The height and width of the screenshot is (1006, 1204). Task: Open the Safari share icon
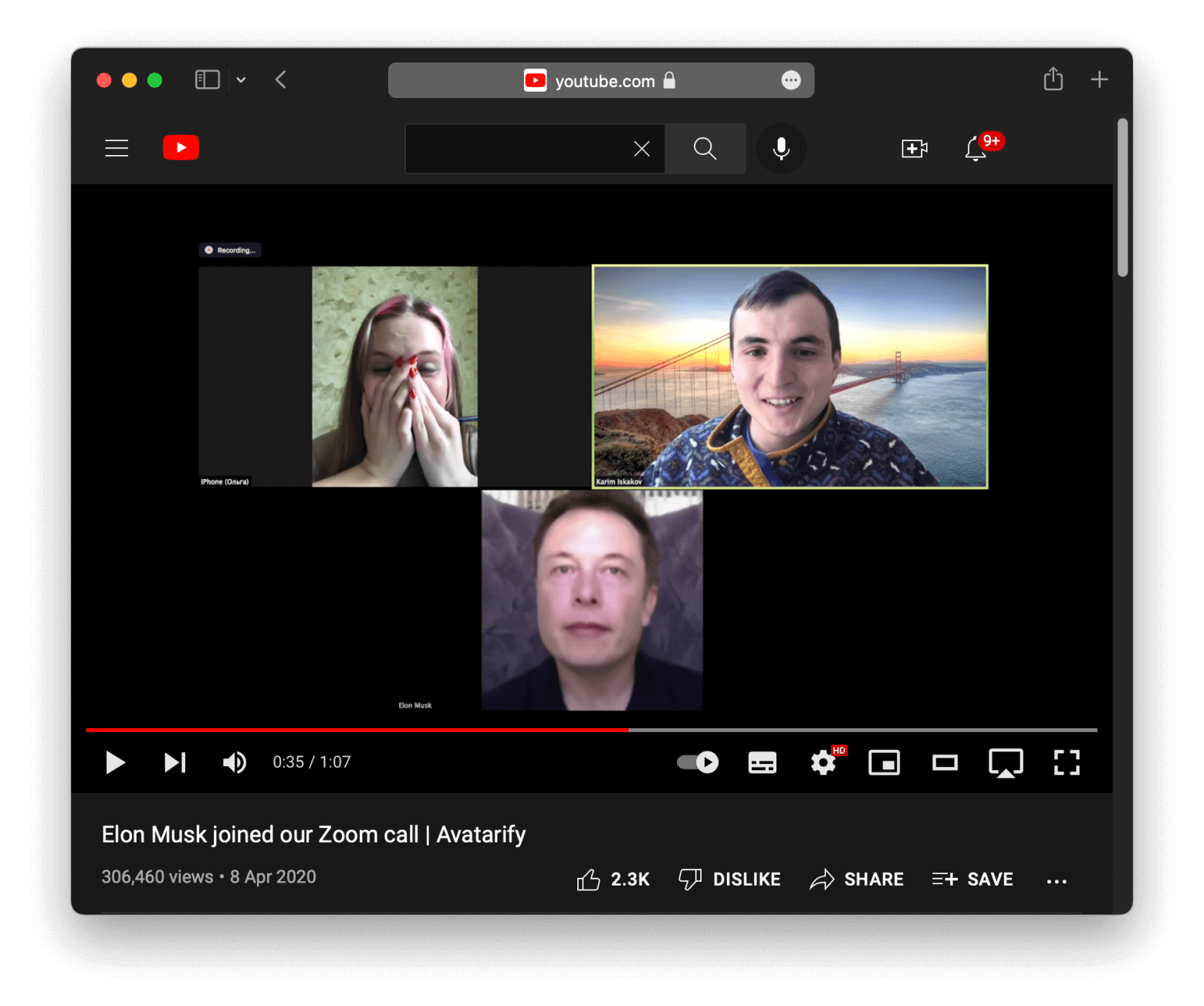point(1053,79)
